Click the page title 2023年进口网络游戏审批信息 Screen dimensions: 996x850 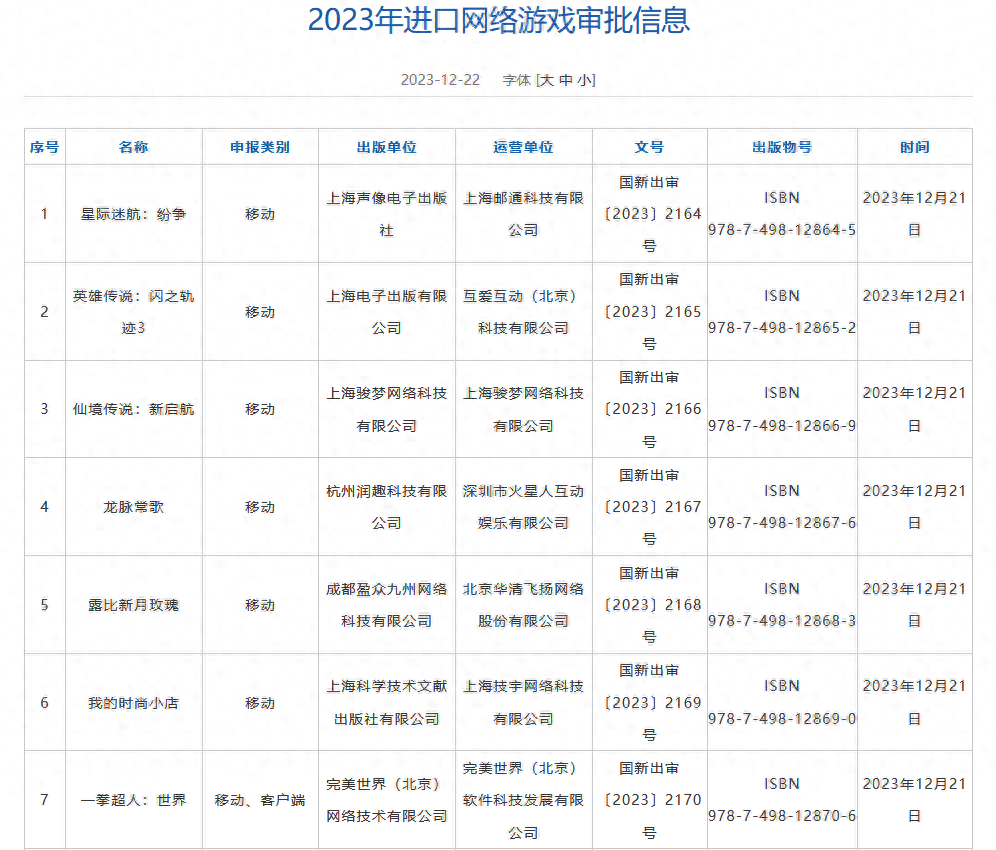point(499,20)
